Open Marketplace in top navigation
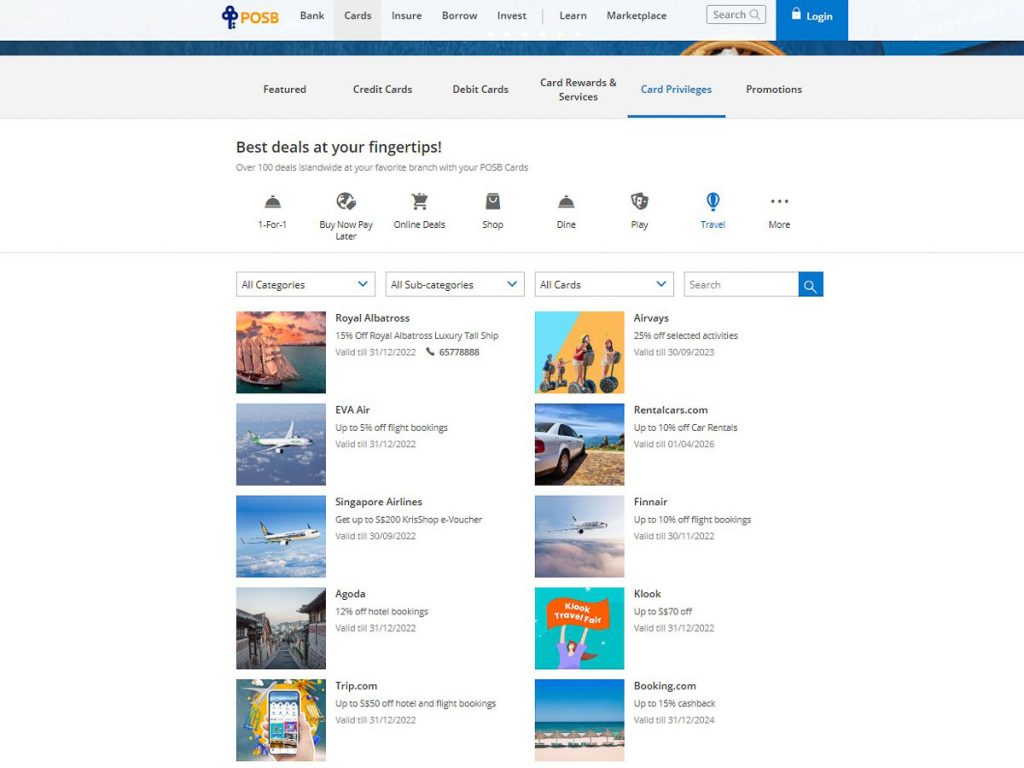This screenshot has width=1024, height=768. (637, 16)
